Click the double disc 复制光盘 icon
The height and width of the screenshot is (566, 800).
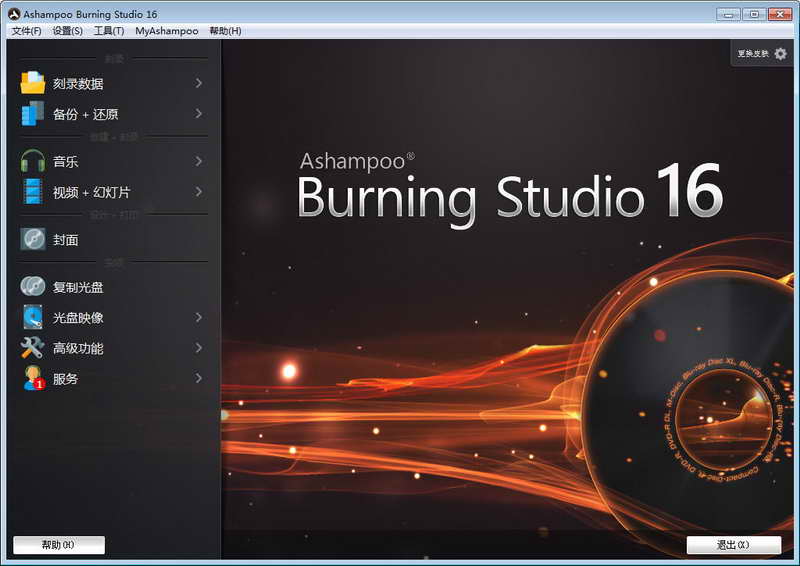(33, 287)
